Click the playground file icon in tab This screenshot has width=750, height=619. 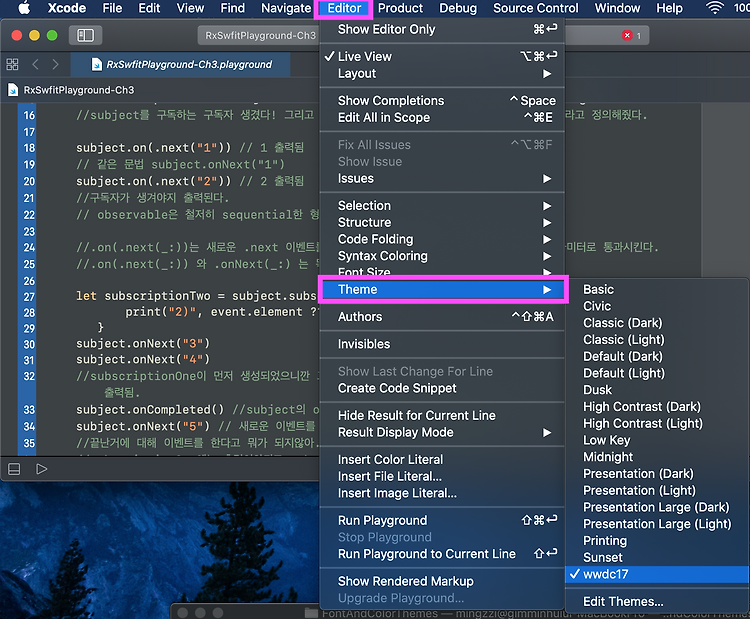(x=97, y=65)
